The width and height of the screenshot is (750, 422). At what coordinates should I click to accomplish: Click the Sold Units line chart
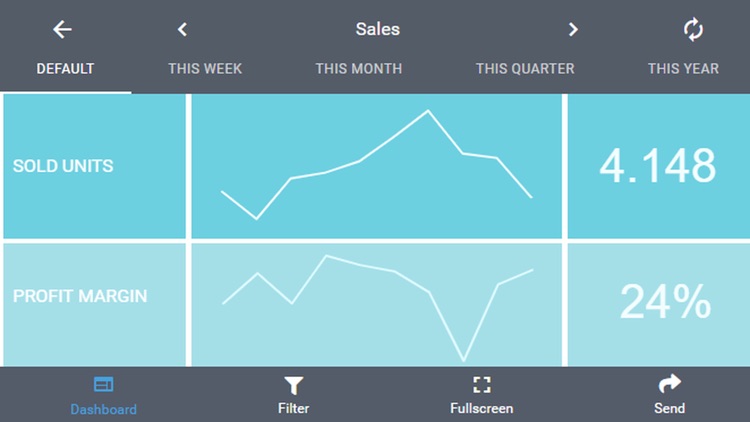pos(377,166)
